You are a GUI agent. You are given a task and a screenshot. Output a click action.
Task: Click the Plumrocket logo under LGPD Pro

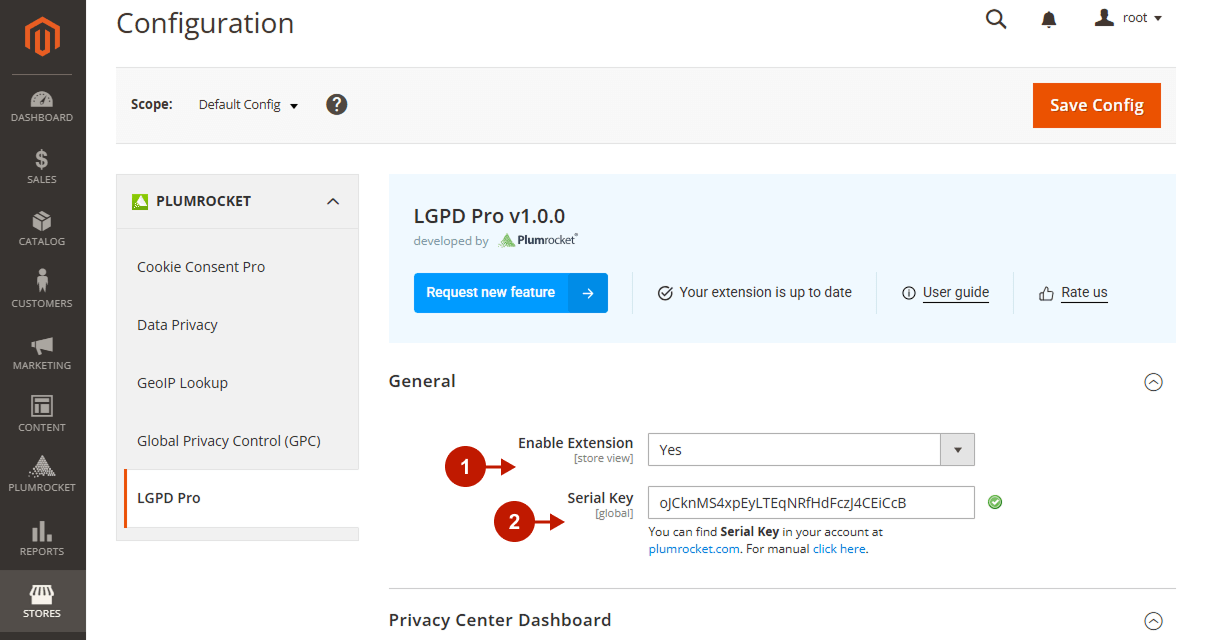(x=538, y=240)
